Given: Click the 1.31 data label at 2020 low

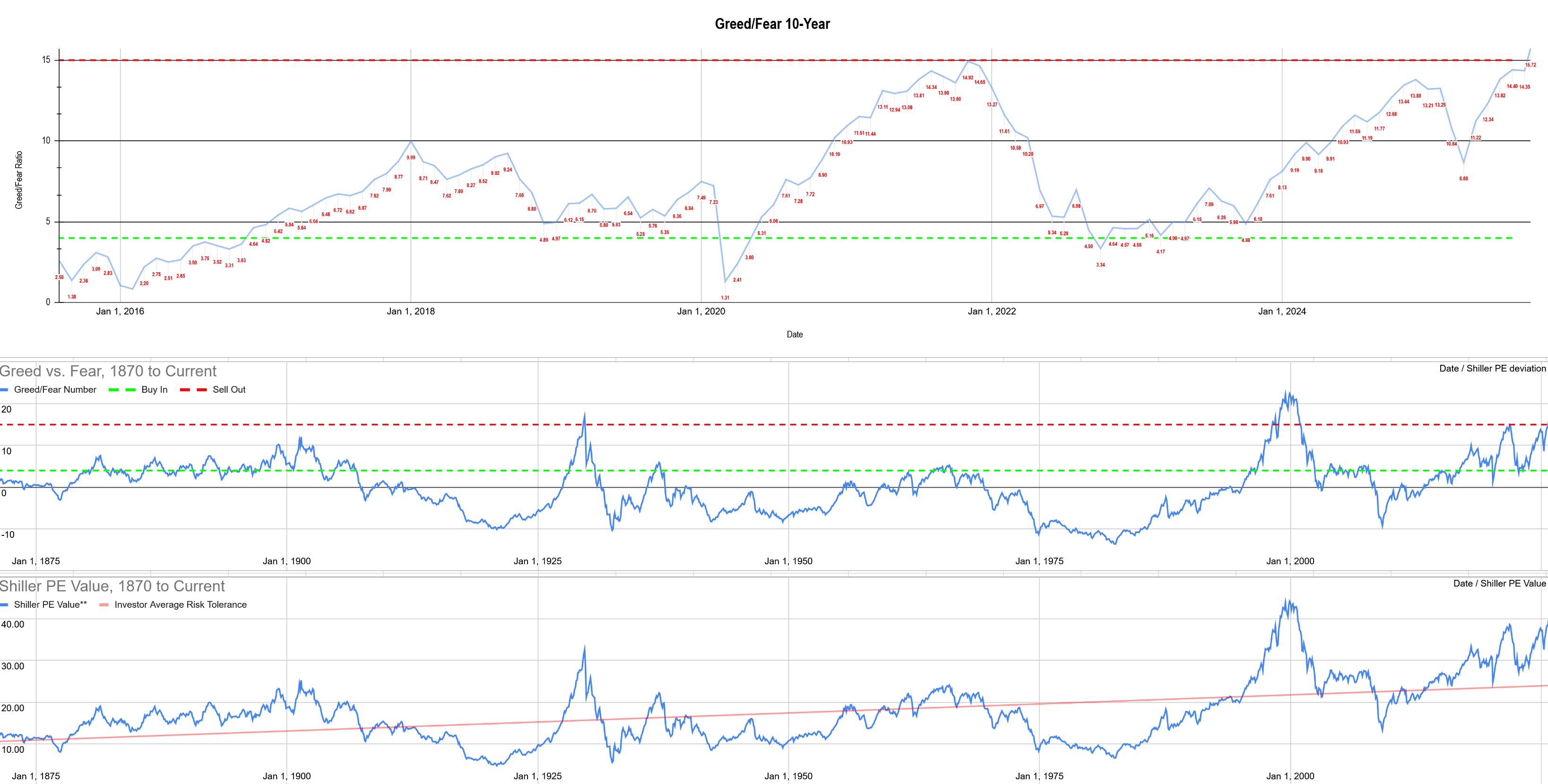Looking at the screenshot, I should tap(725, 297).
